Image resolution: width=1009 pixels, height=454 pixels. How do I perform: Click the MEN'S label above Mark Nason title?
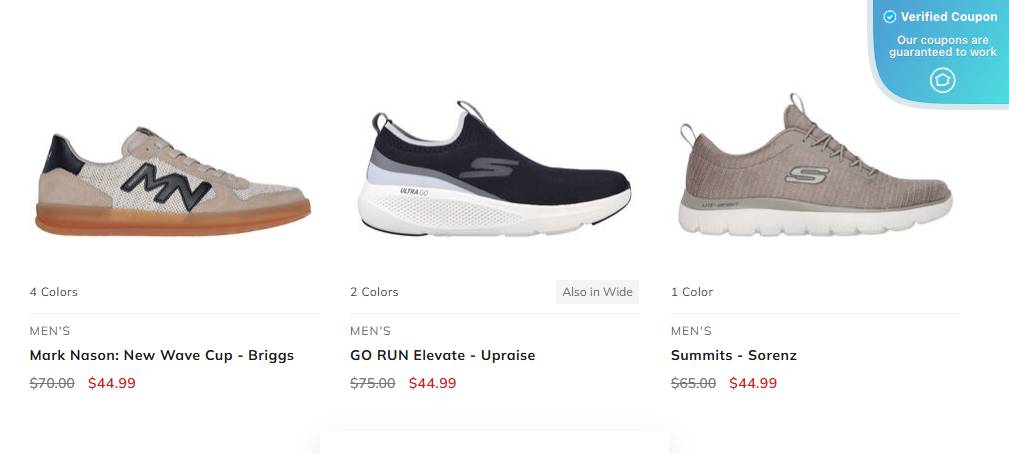50,331
